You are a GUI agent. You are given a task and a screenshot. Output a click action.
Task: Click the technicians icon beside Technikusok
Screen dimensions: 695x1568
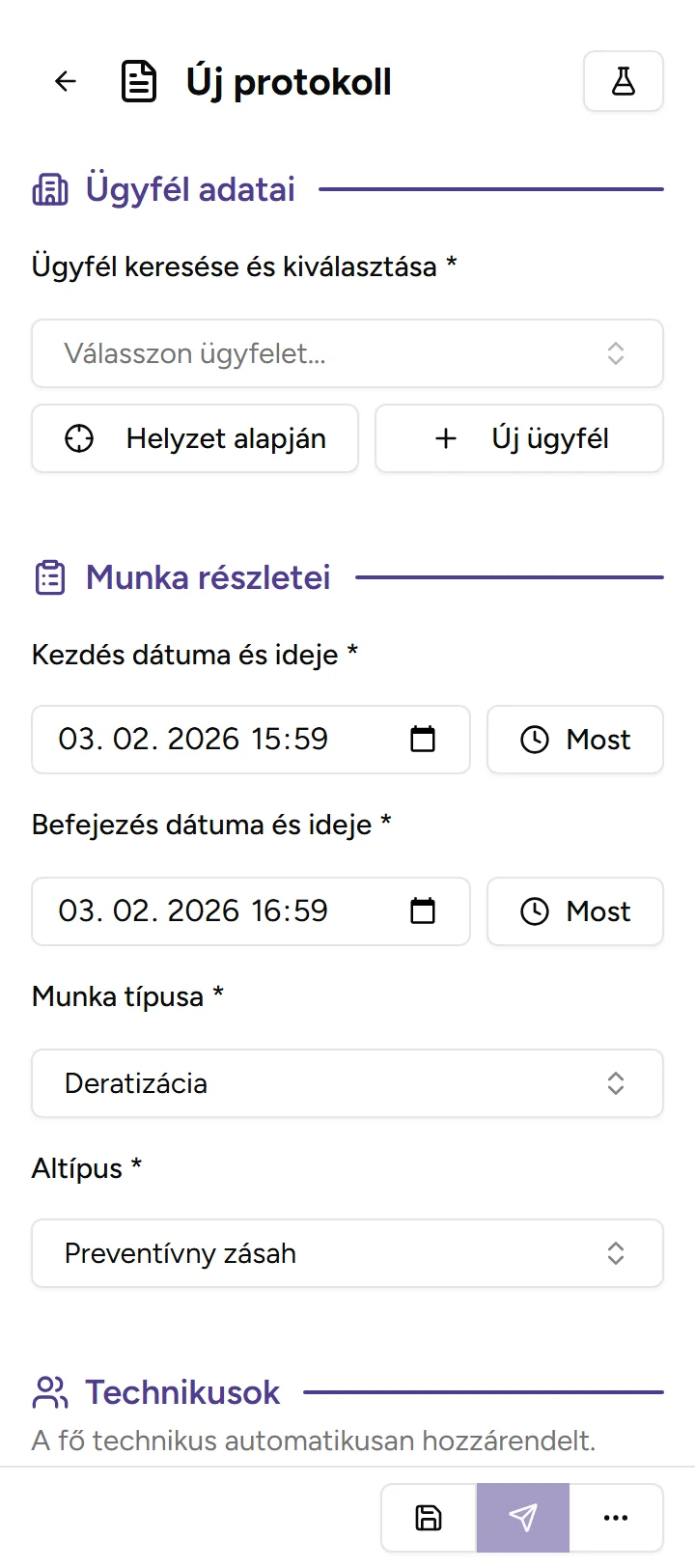tap(48, 1393)
